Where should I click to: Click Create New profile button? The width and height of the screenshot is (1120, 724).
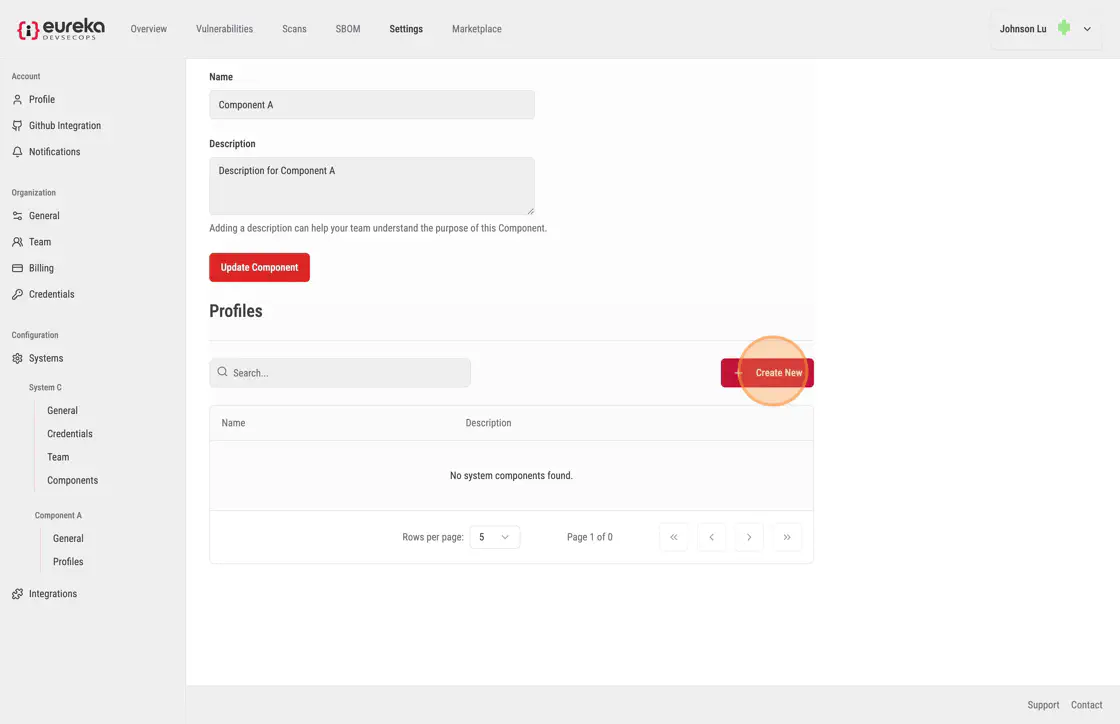pos(767,373)
